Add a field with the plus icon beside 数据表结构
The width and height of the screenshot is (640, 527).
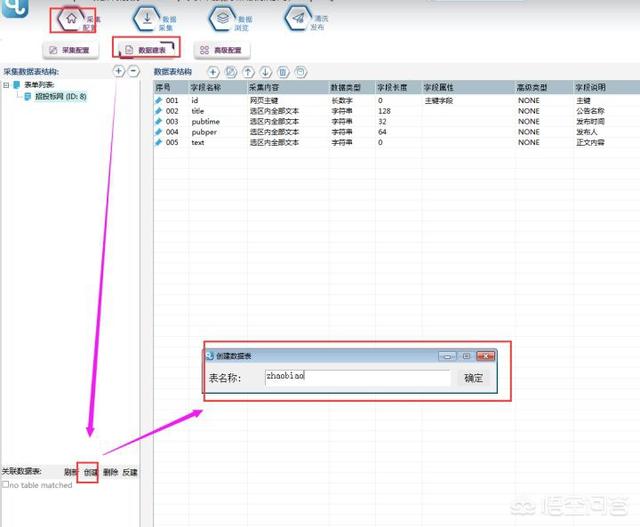tap(213, 72)
